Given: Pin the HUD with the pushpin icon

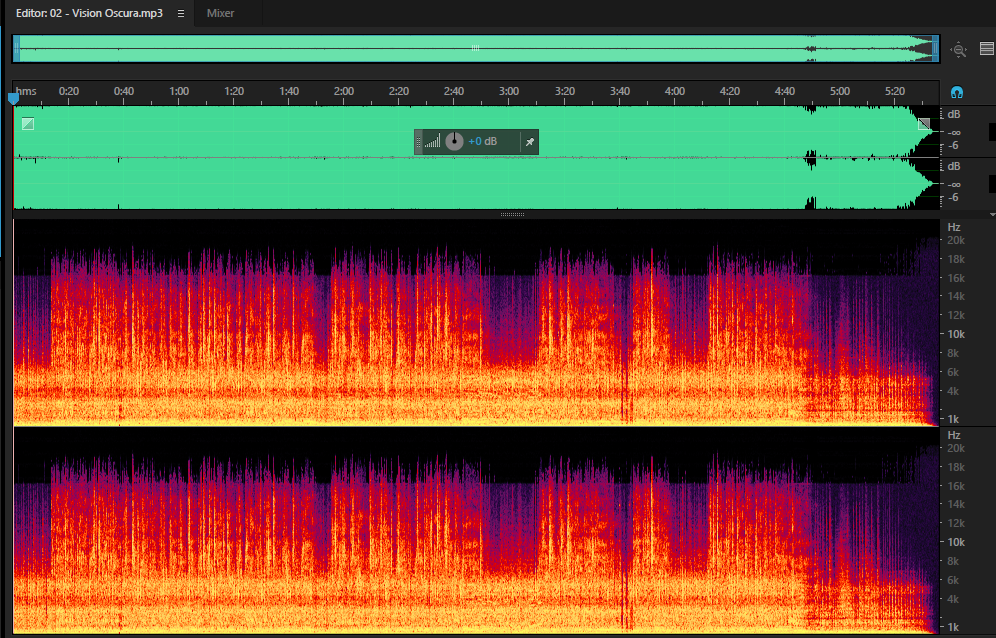Looking at the screenshot, I should [x=530, y=142].
